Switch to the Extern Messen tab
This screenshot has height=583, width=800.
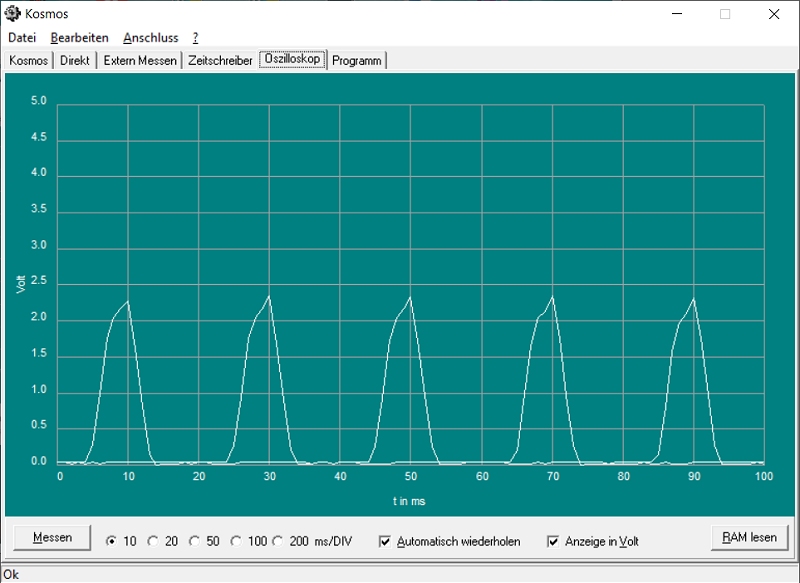[x=140, y=61]
